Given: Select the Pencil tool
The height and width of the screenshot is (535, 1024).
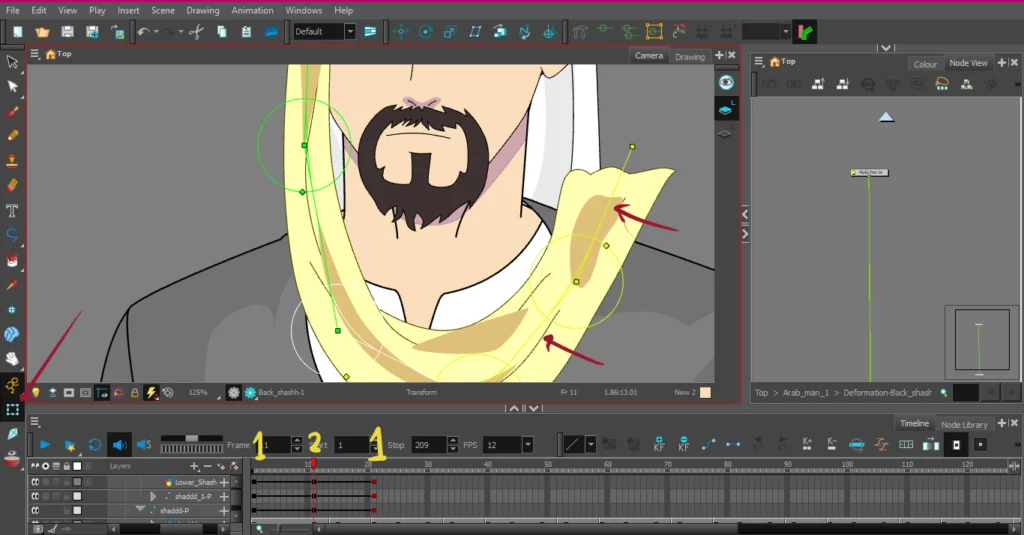Looking at the screenshot, I should 12,136.
